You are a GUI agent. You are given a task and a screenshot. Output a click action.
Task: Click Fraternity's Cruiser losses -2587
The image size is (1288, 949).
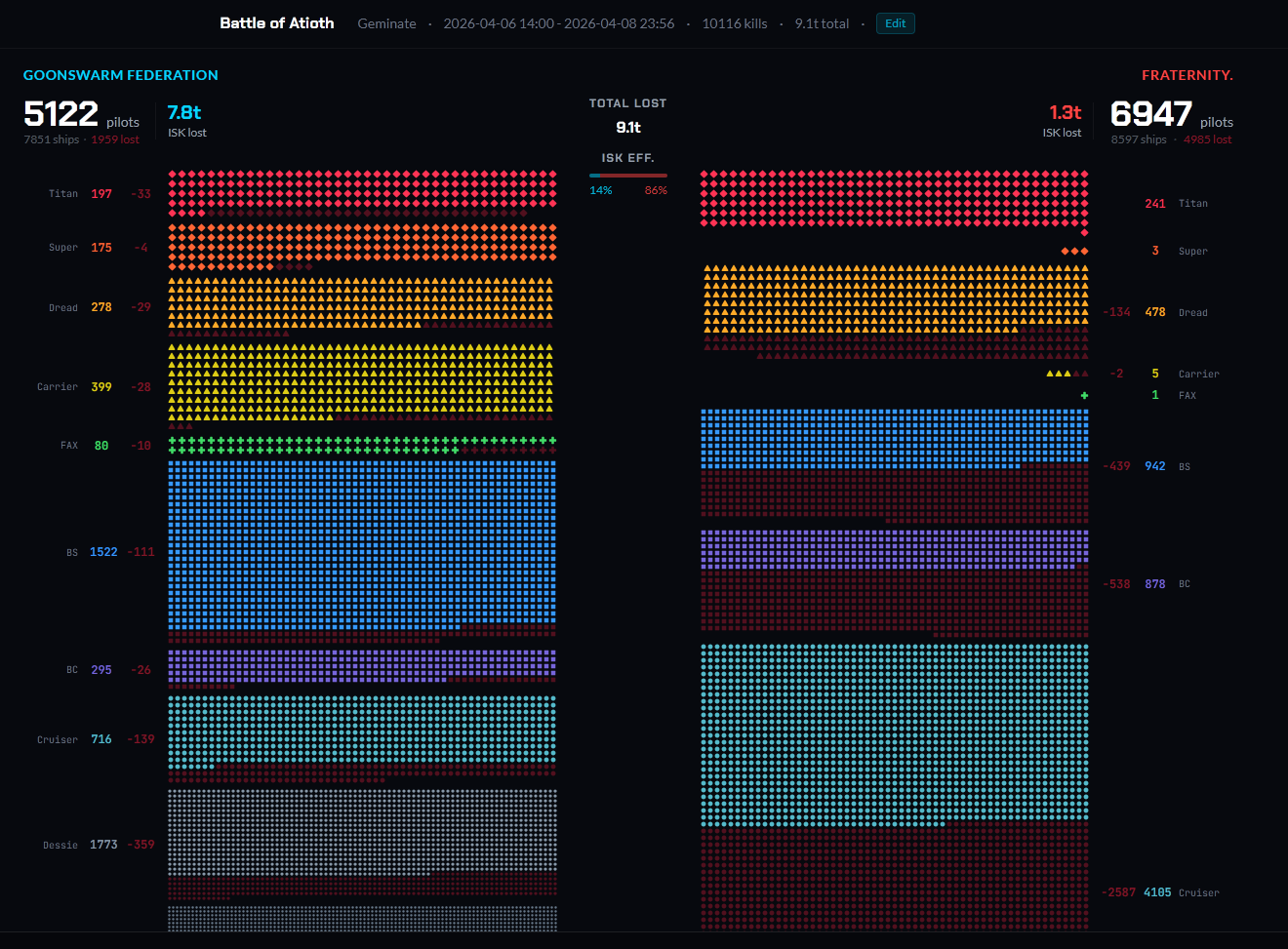click(x=1119, y=892)
